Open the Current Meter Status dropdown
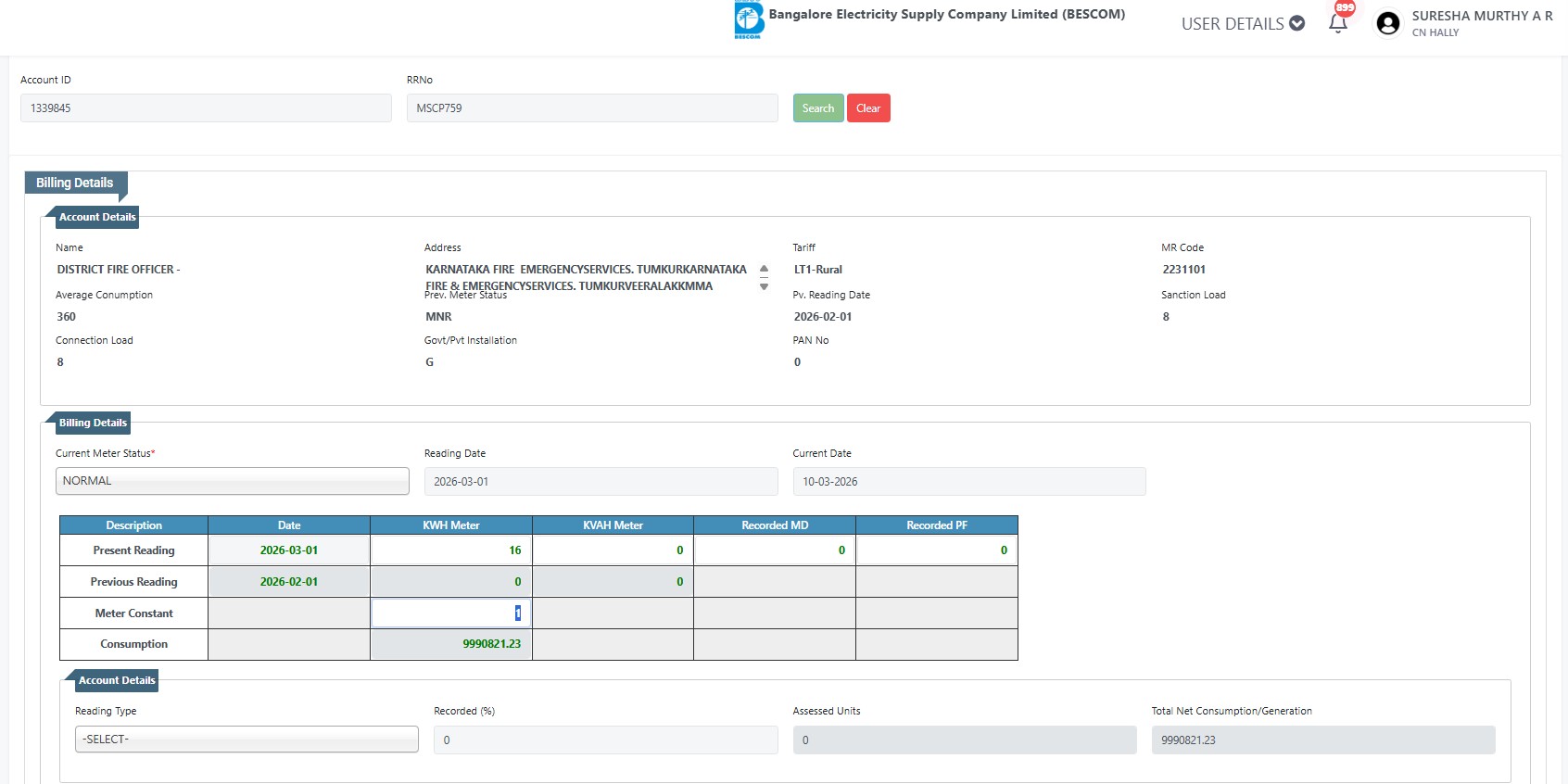 tap(232, 481)
